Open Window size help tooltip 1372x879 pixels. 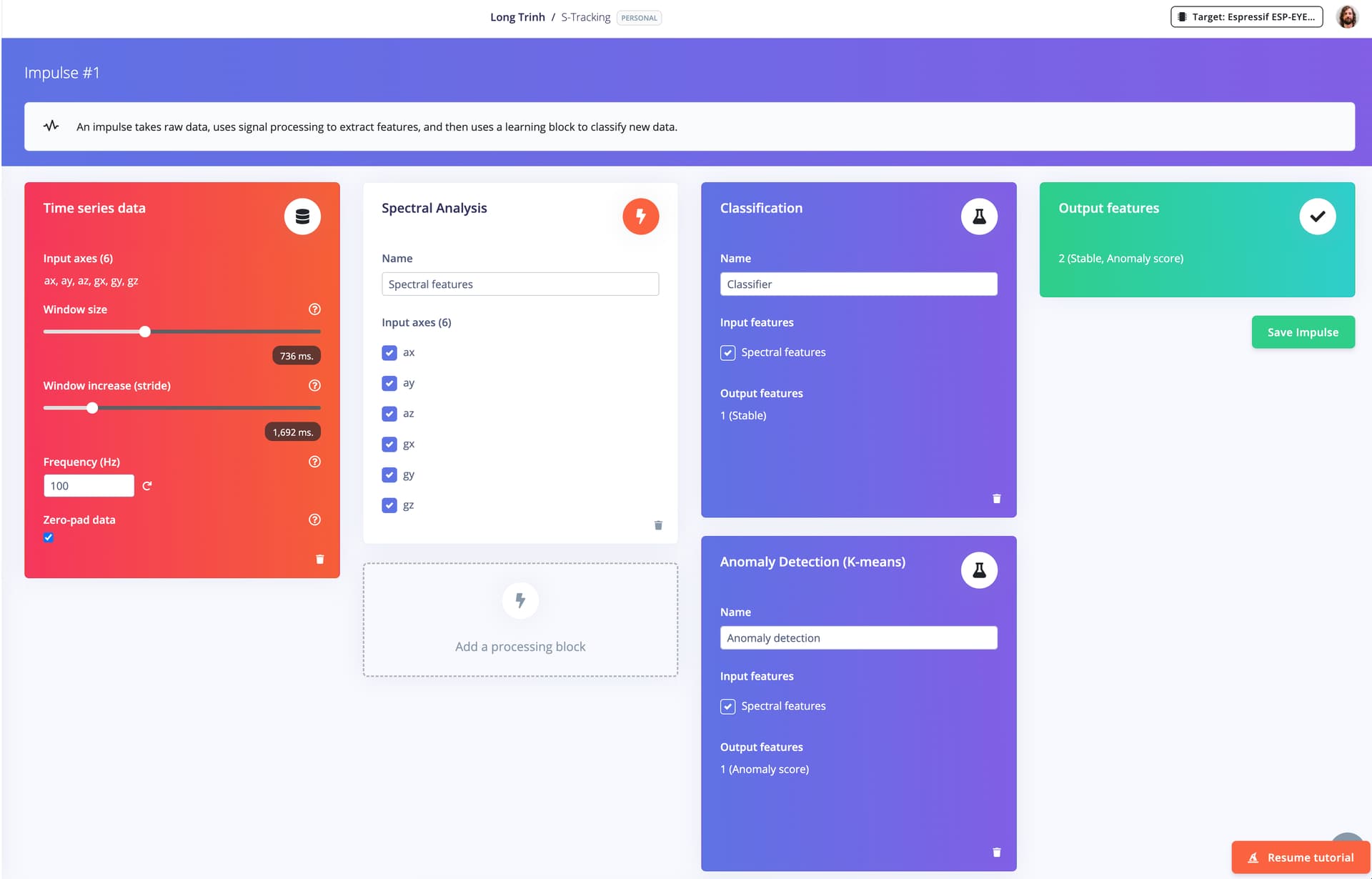[x=314, y=309]
